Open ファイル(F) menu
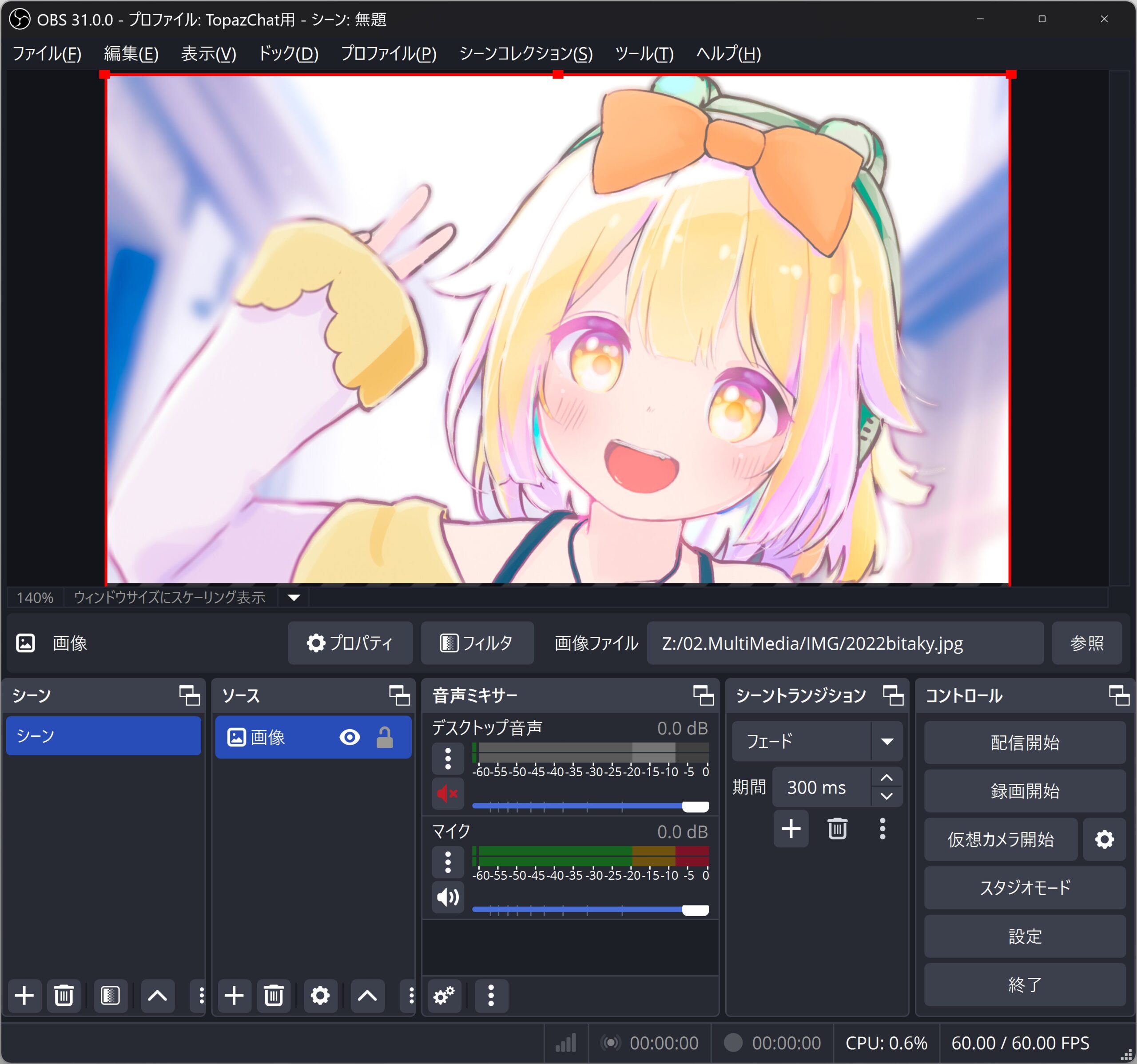 (x=47, y=54)
